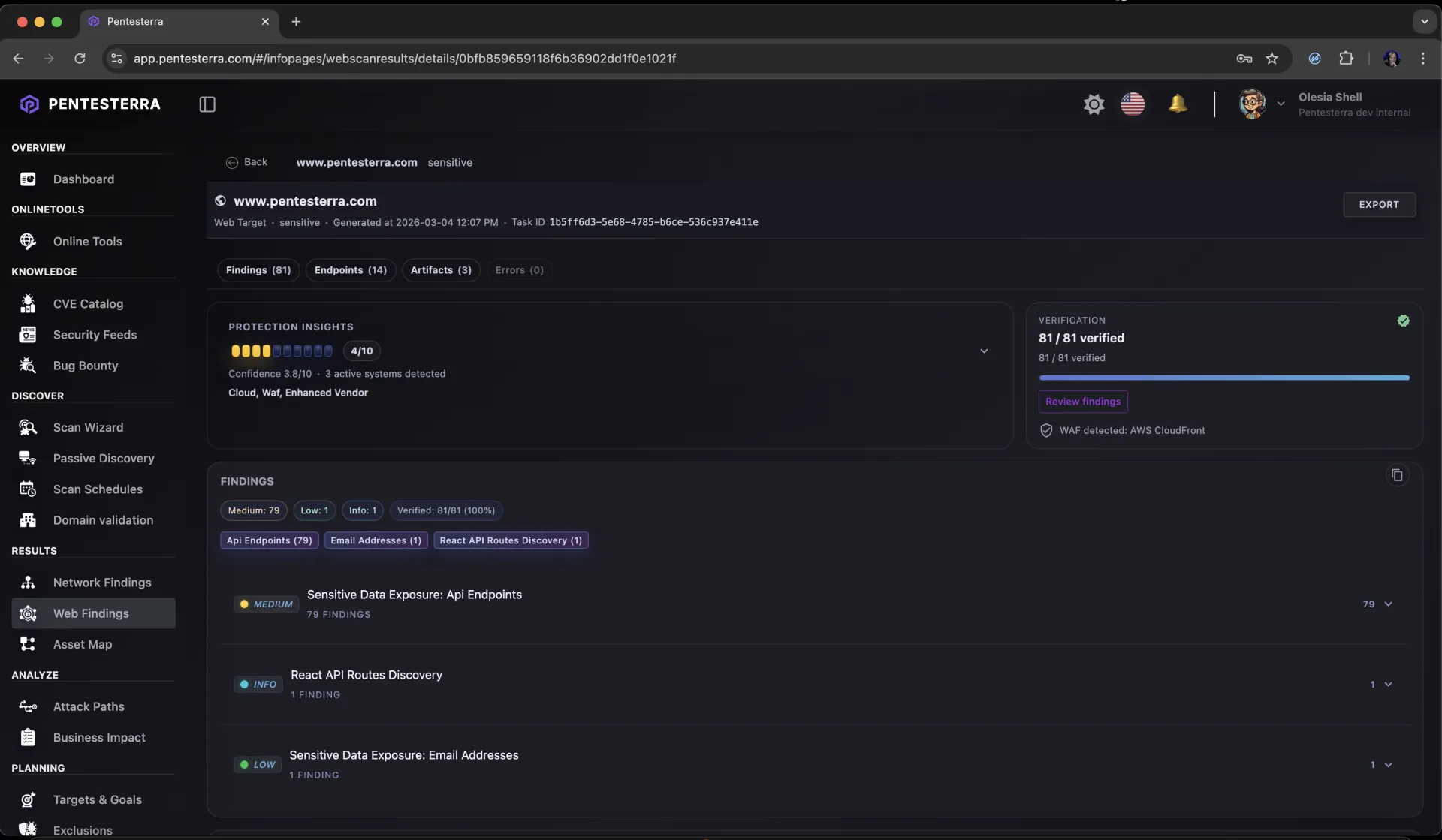Bookmark page with star icon
The image size is (1442, 840).
pyautogui.click(x=1272, y=59)
